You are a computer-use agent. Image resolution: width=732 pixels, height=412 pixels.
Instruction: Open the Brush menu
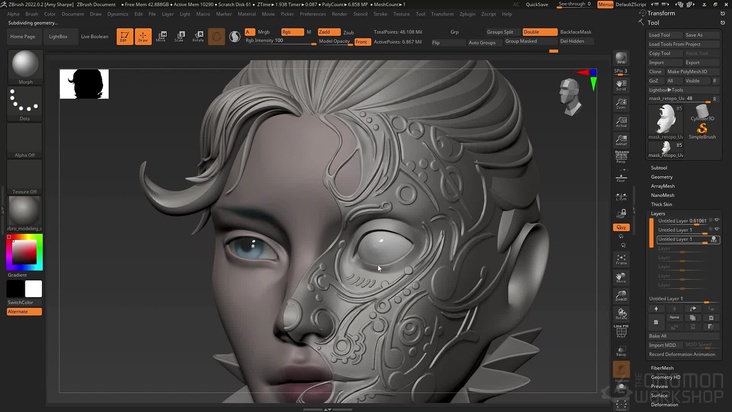pos(32,14)
